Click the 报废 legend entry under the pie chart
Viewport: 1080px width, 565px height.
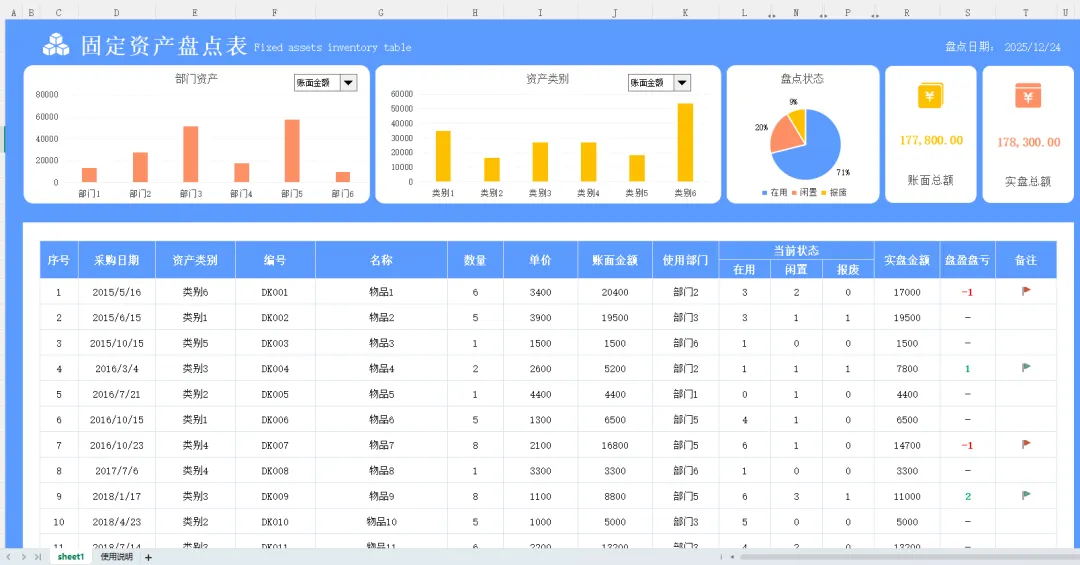(833, 192)
